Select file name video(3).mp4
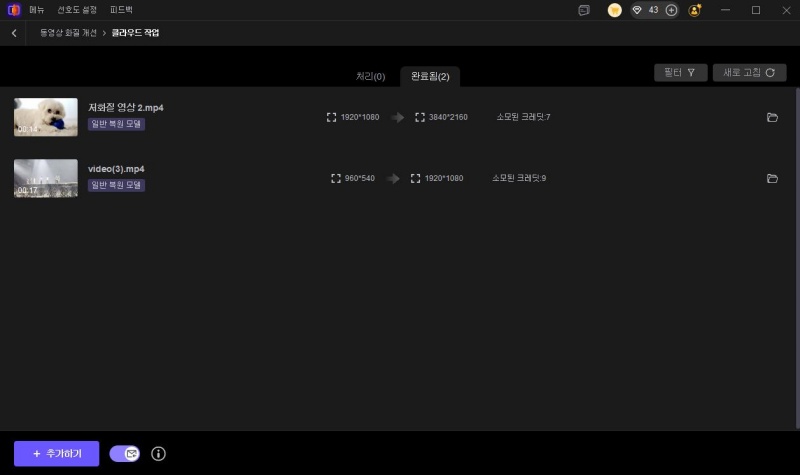Image resolution: width=800 pixels, height=475 pixels. click(116, 169)
